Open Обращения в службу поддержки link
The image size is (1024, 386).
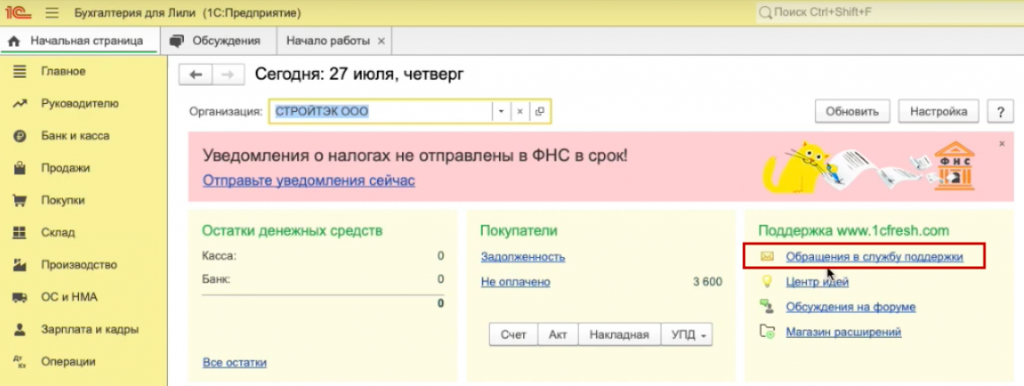tap(874, 257)
